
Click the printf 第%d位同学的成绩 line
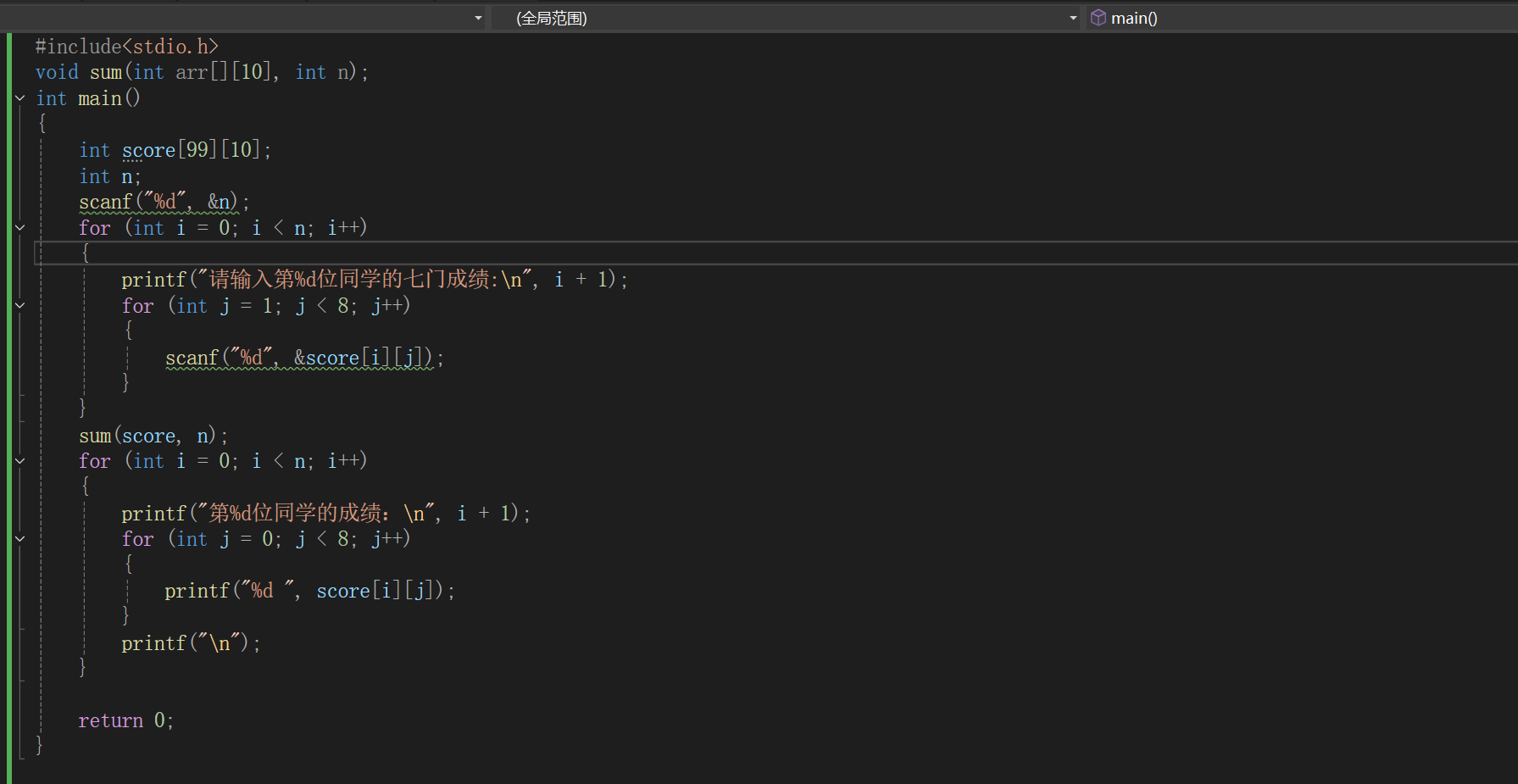tap(325, 514)
